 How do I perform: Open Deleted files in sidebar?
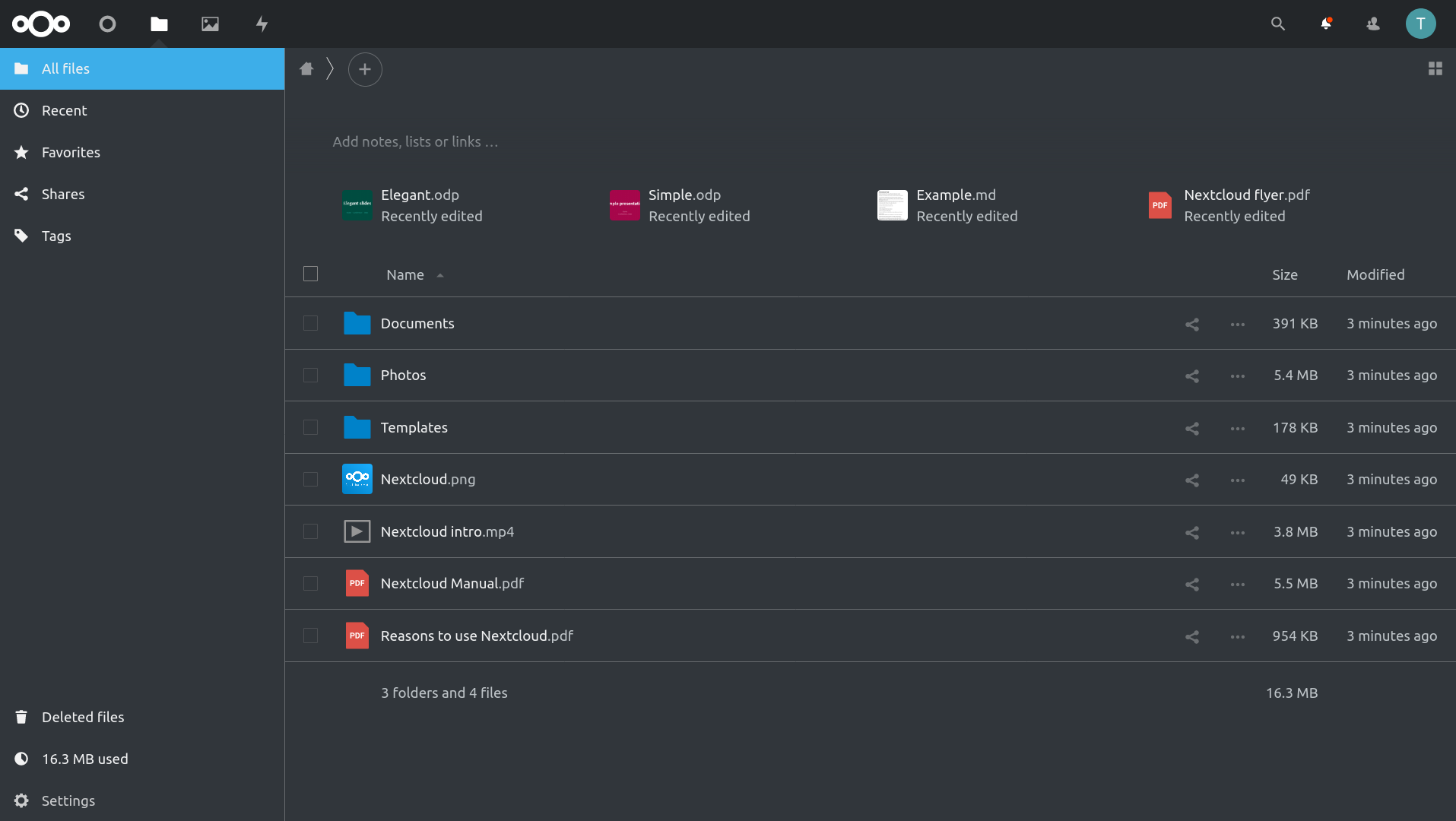[142, 717]
